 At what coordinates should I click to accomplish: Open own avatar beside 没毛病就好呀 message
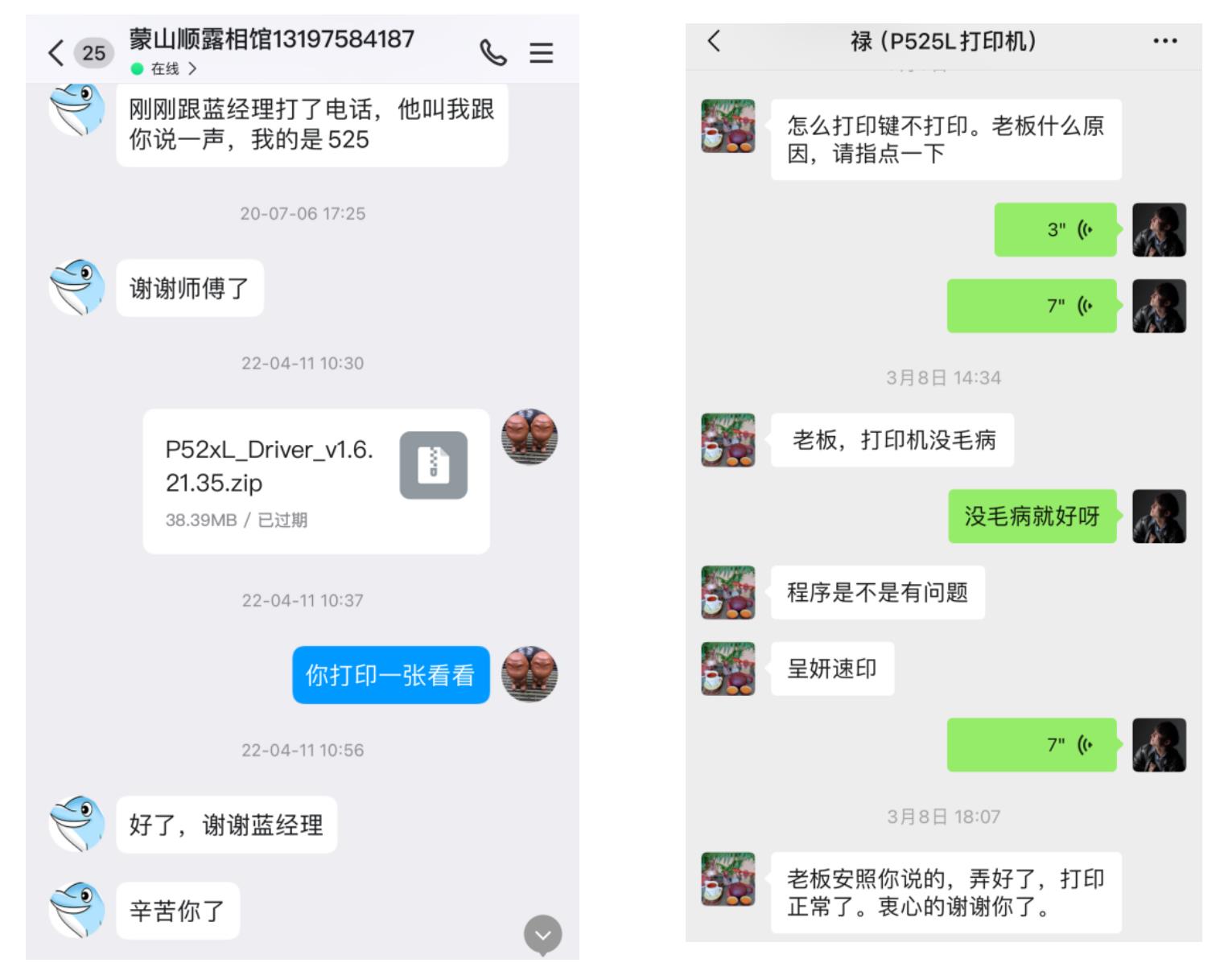[x=1159, y=516]
